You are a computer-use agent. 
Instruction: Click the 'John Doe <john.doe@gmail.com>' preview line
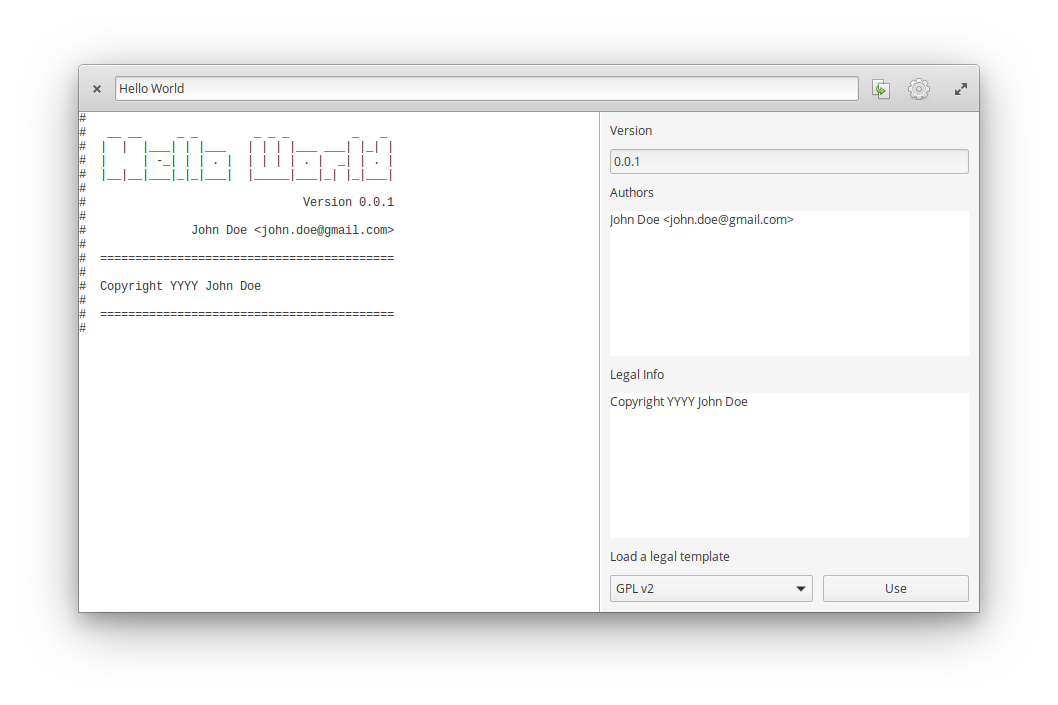click(x=292, y=230)
